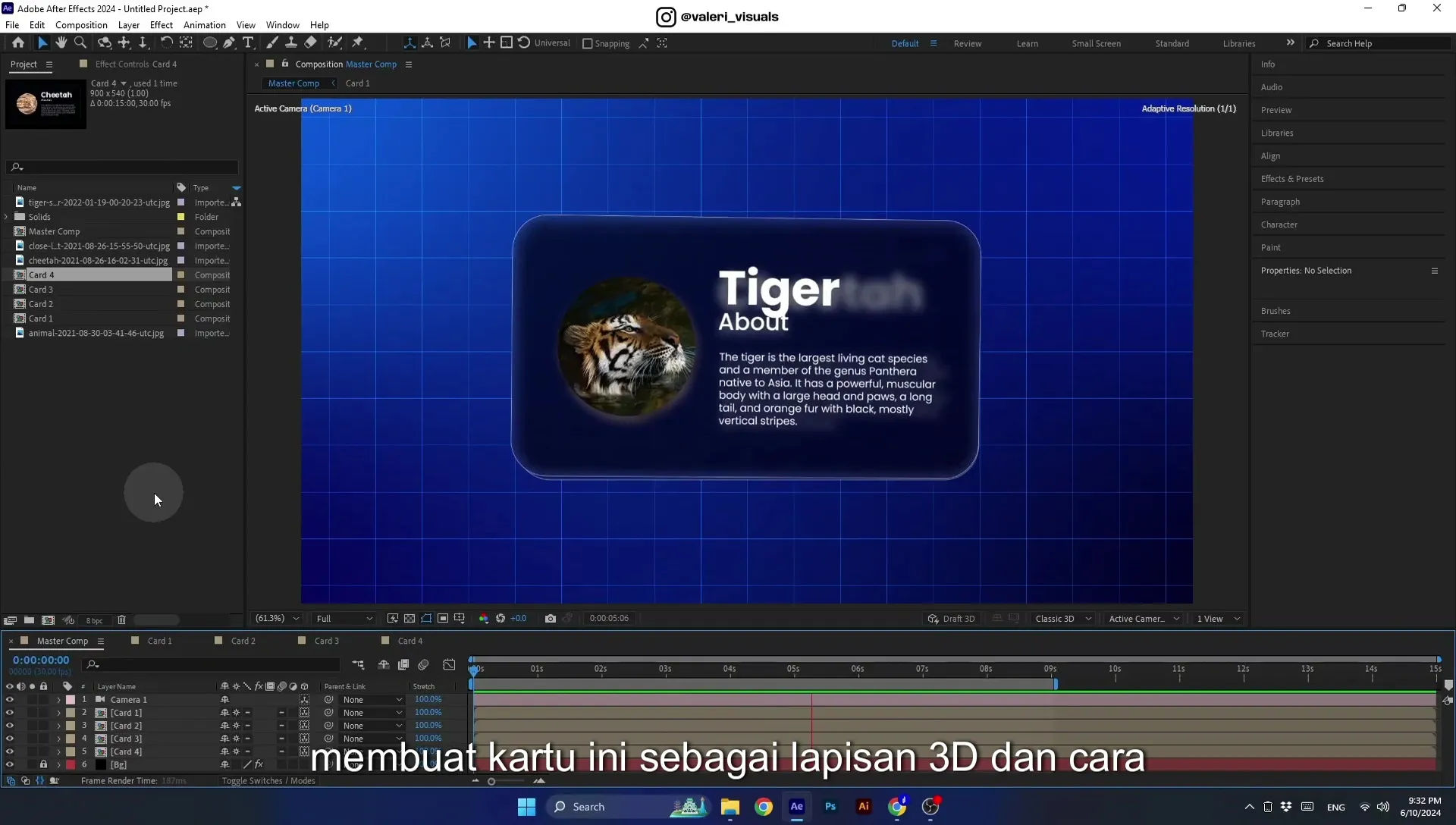The image size is (1456, 825).
Task: Click the Home icon in toolbar
Action: [x=18, y=43]
